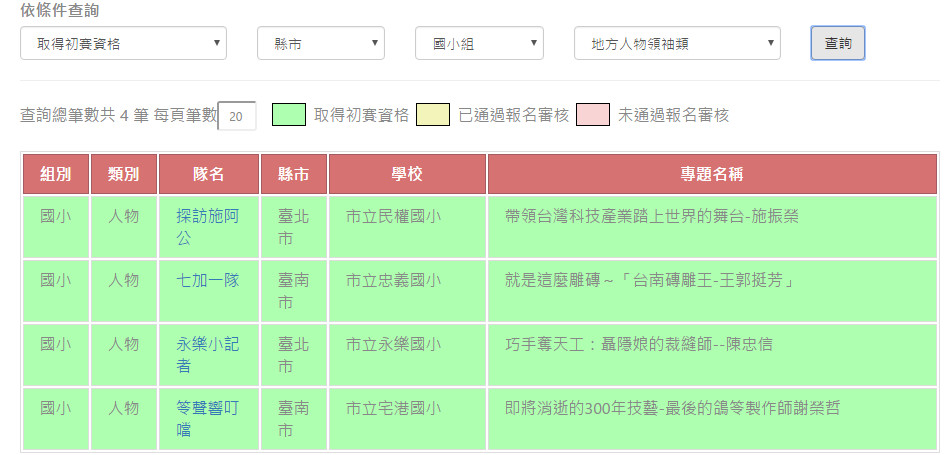The image size is (951, 455).
Task: Select the 市立民權國小 school cell
Action: [393, 216]
